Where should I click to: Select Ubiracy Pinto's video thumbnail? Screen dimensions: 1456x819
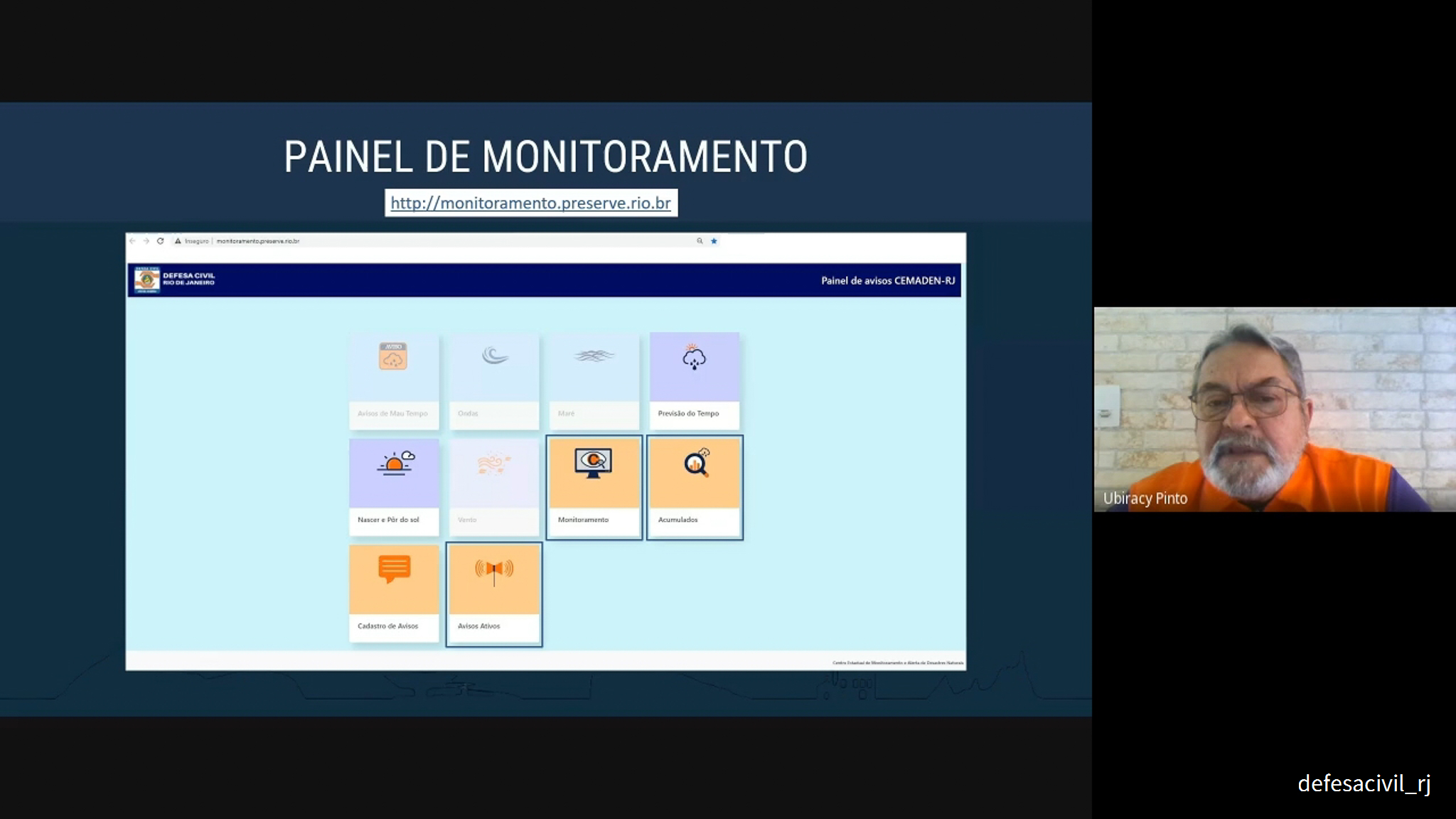click(1274, 409)
